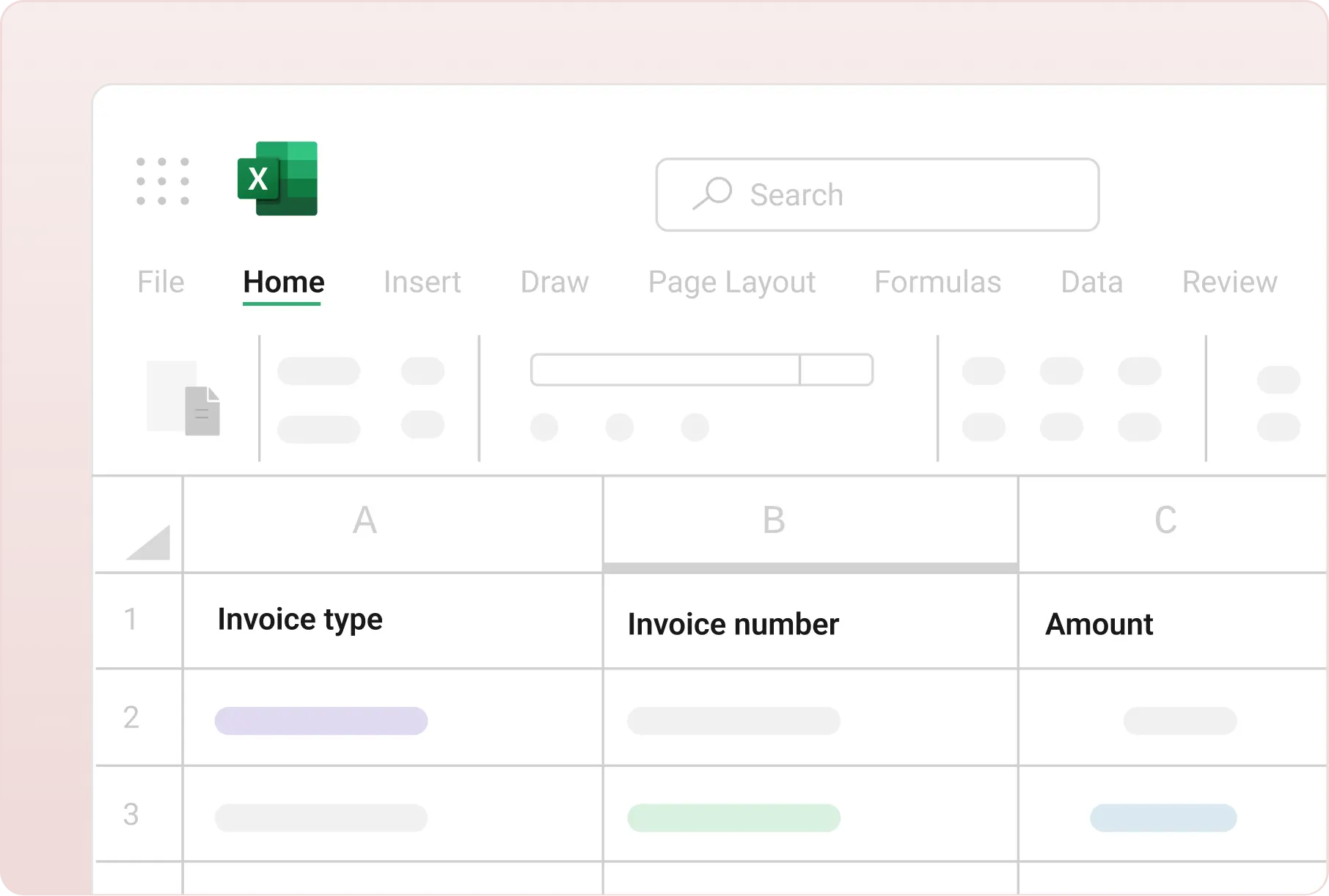1329x896 pixels.
Task: Click the Excel logo icon
Action: pos(277,179)
